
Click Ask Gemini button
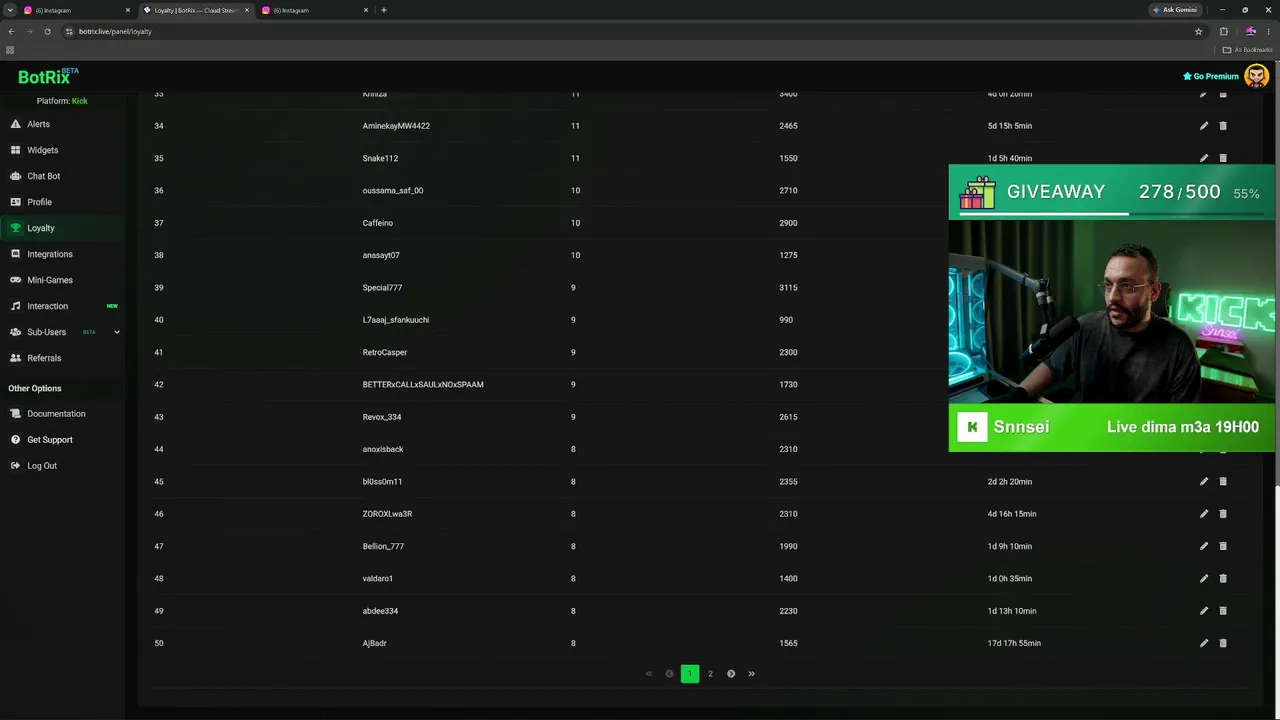point(1175,10)
